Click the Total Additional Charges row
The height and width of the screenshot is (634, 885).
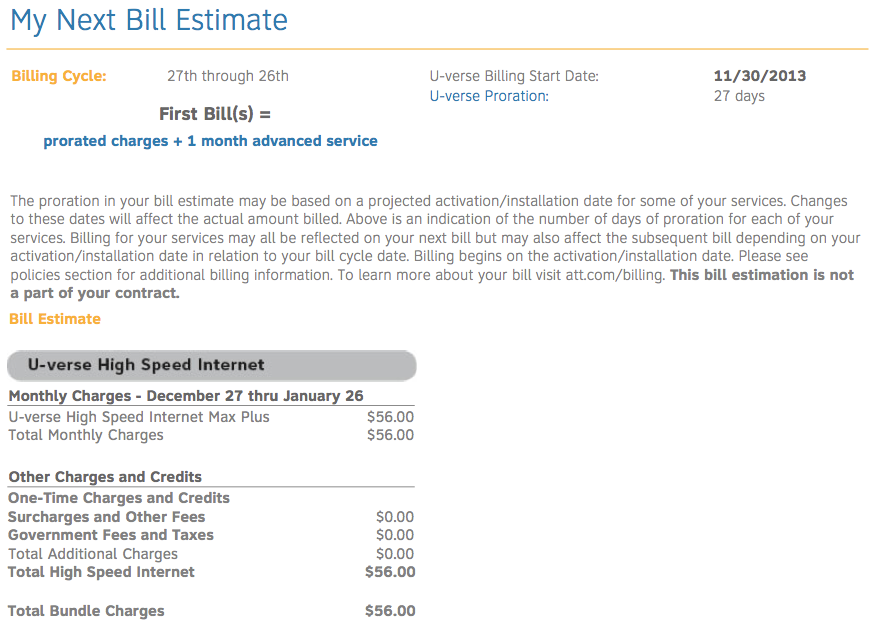211,554
